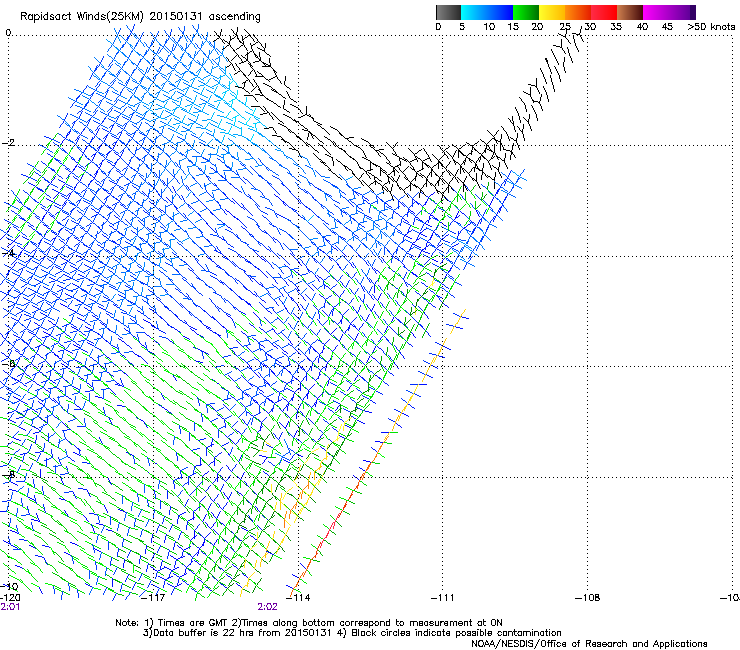Click the -108 longitude axis label
Screen dimensions: 740x650
pos(588,598)
